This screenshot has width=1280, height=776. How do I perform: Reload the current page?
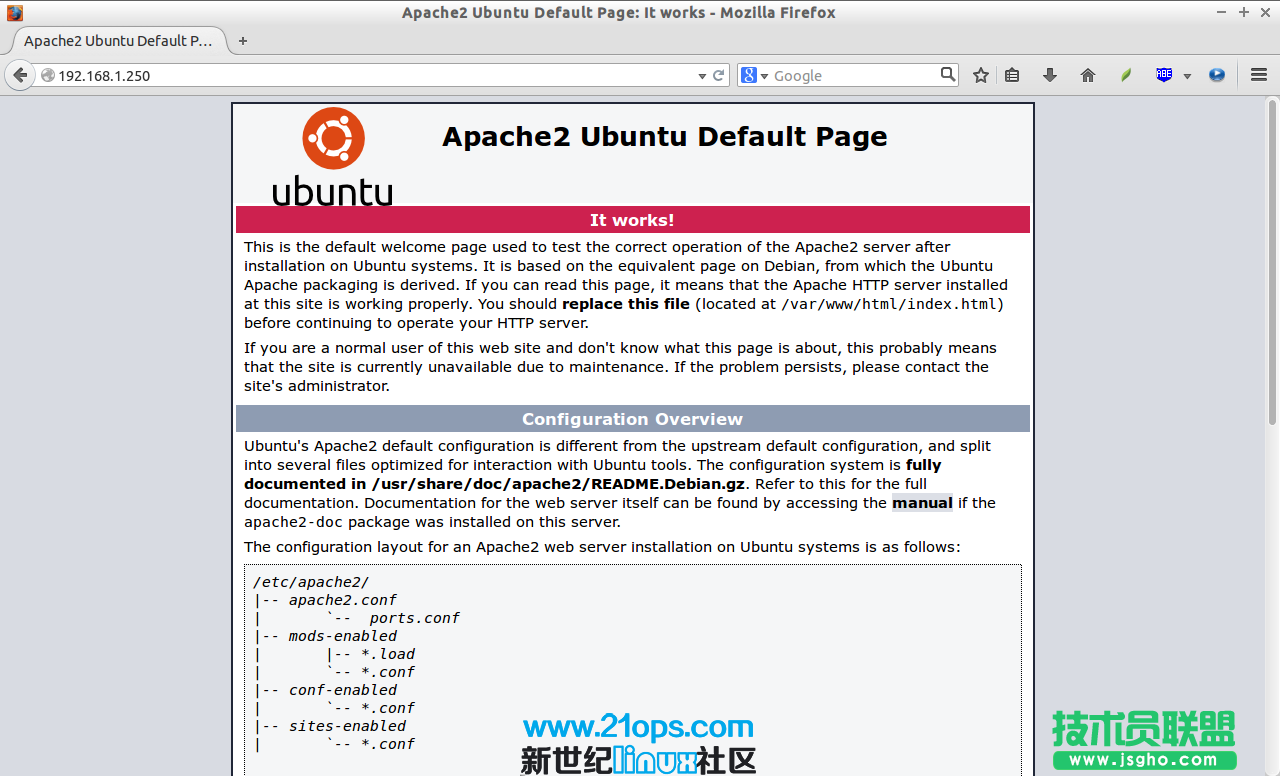718,74
